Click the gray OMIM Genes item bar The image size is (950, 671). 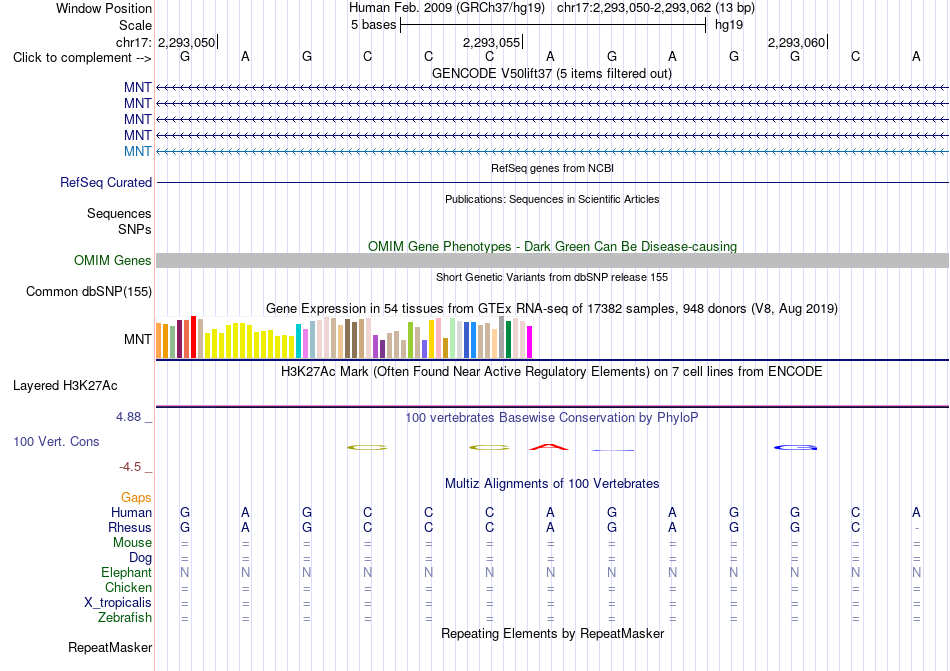(x=552, y=260)
